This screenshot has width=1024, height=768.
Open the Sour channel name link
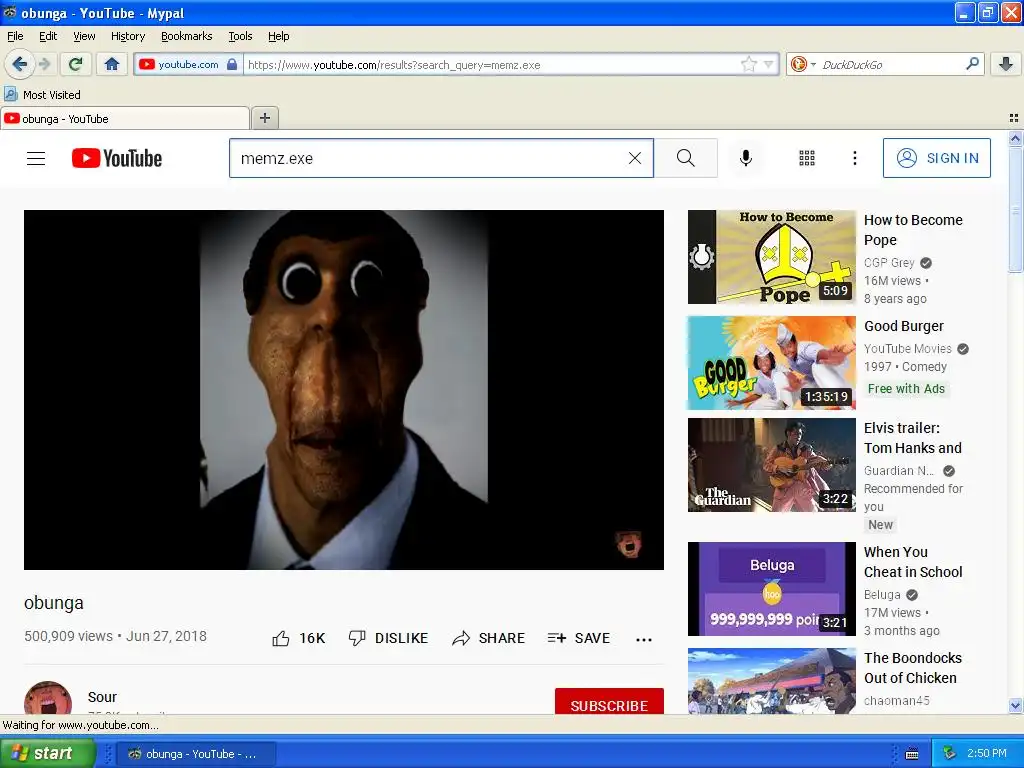tap(103, 697)
